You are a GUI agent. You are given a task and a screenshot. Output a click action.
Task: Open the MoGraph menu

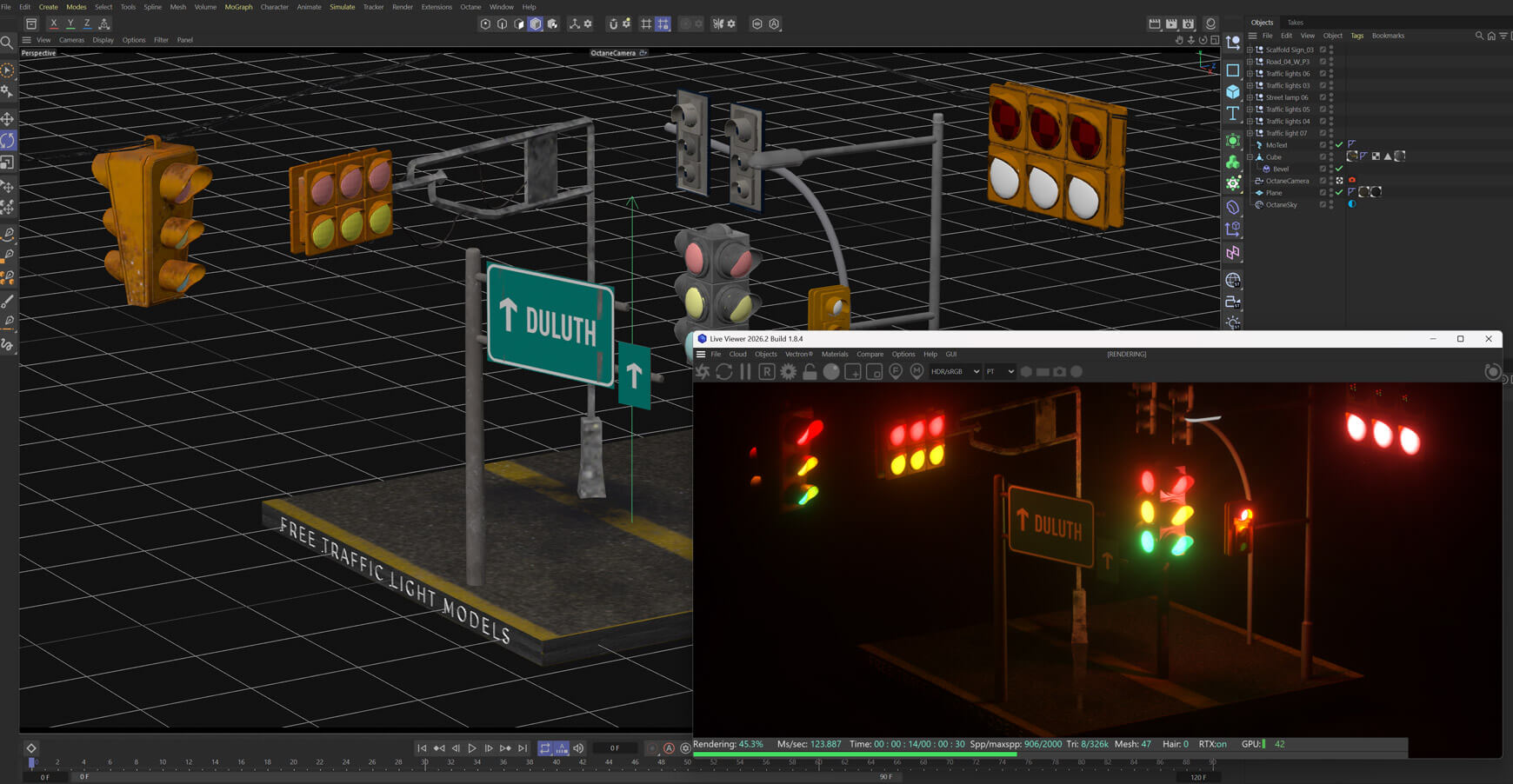tap(238, 7)
